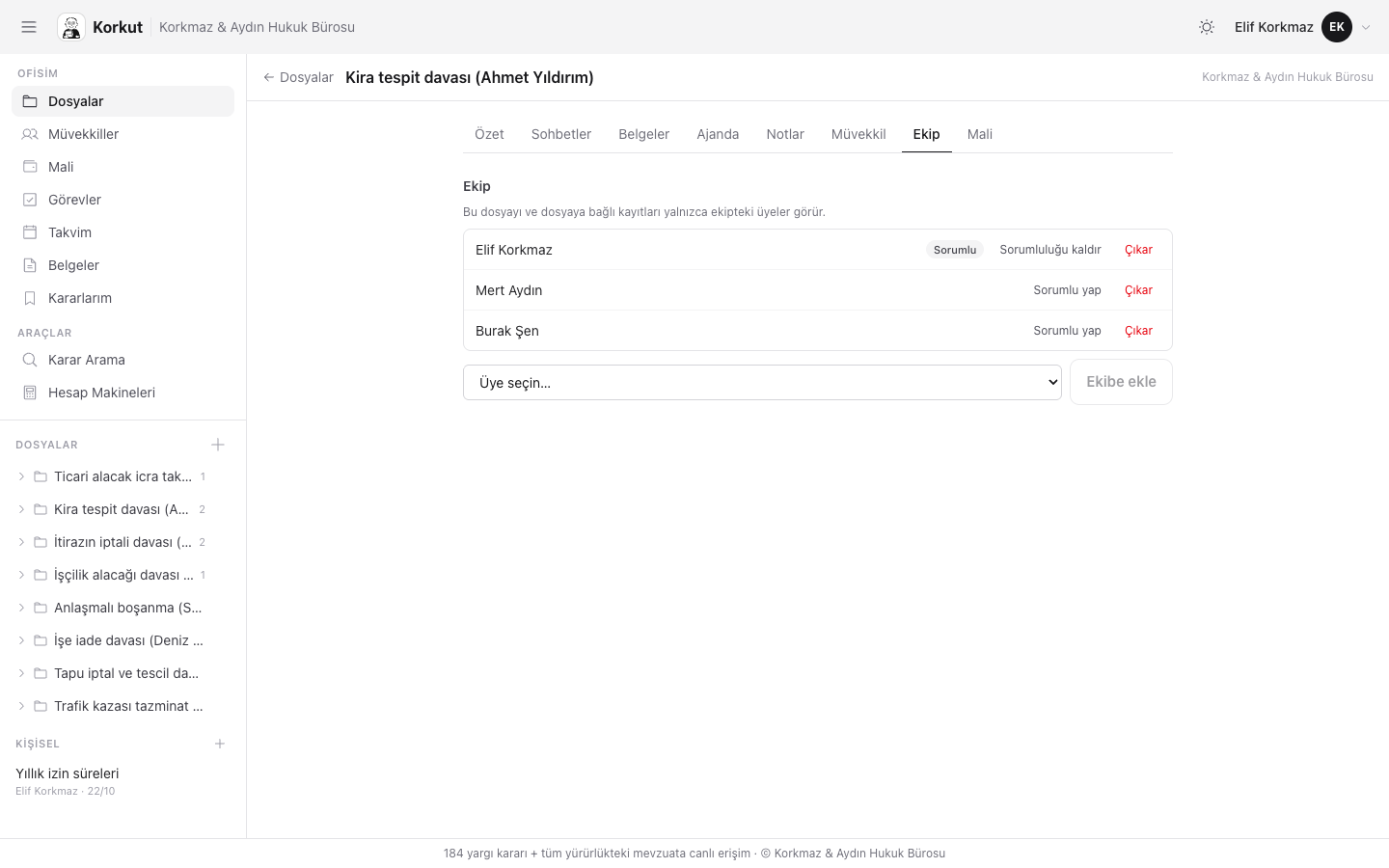
Task: Click the Müvekkiller people icon in sidebar
Action: tap(30, 134)
